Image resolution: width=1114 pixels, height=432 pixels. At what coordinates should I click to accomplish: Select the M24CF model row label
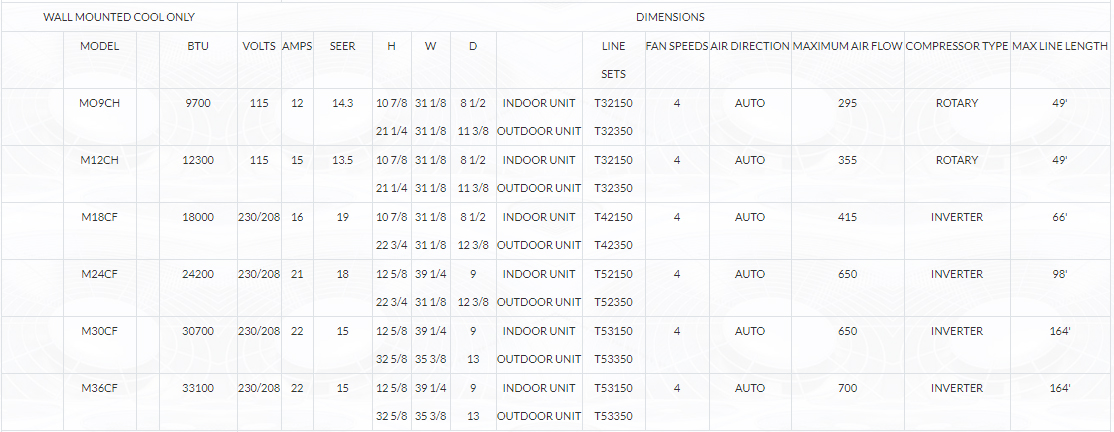(x=99, y=274)
